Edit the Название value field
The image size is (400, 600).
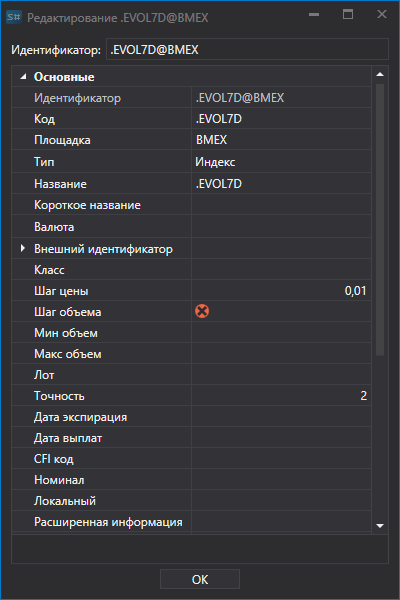coord(281,184)
